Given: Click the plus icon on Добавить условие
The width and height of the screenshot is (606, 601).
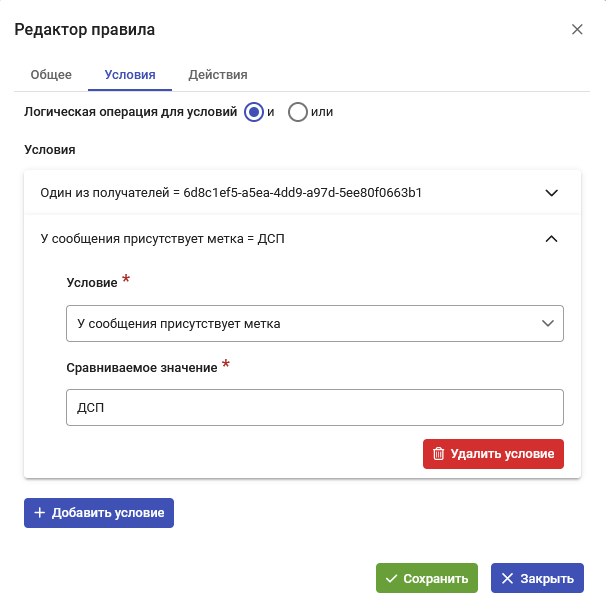Looking at the screenshot, I should tap(40, 513).
